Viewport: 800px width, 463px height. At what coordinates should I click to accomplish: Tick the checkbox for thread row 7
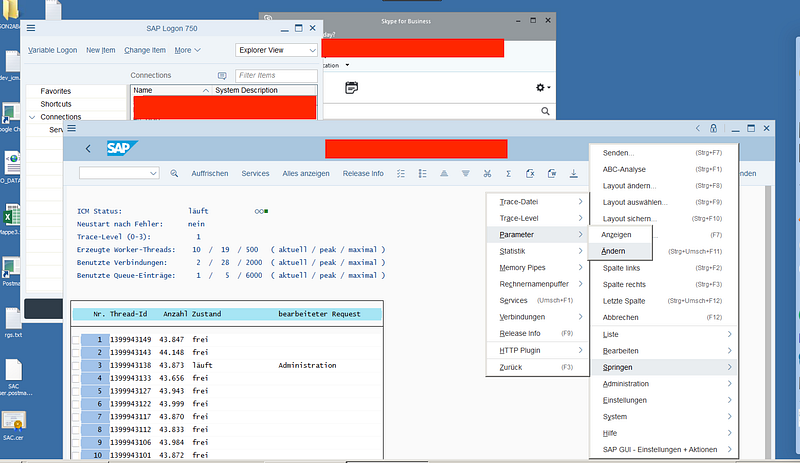tap(76, 417)
